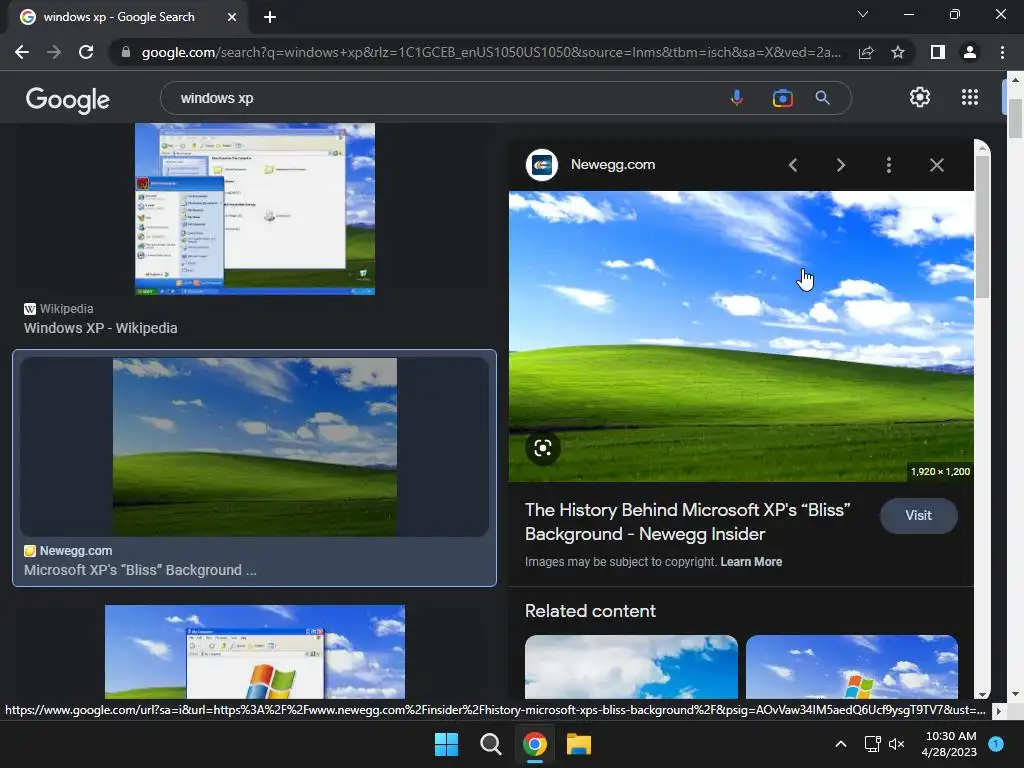Open Google quick settings gear

(920, 97)
